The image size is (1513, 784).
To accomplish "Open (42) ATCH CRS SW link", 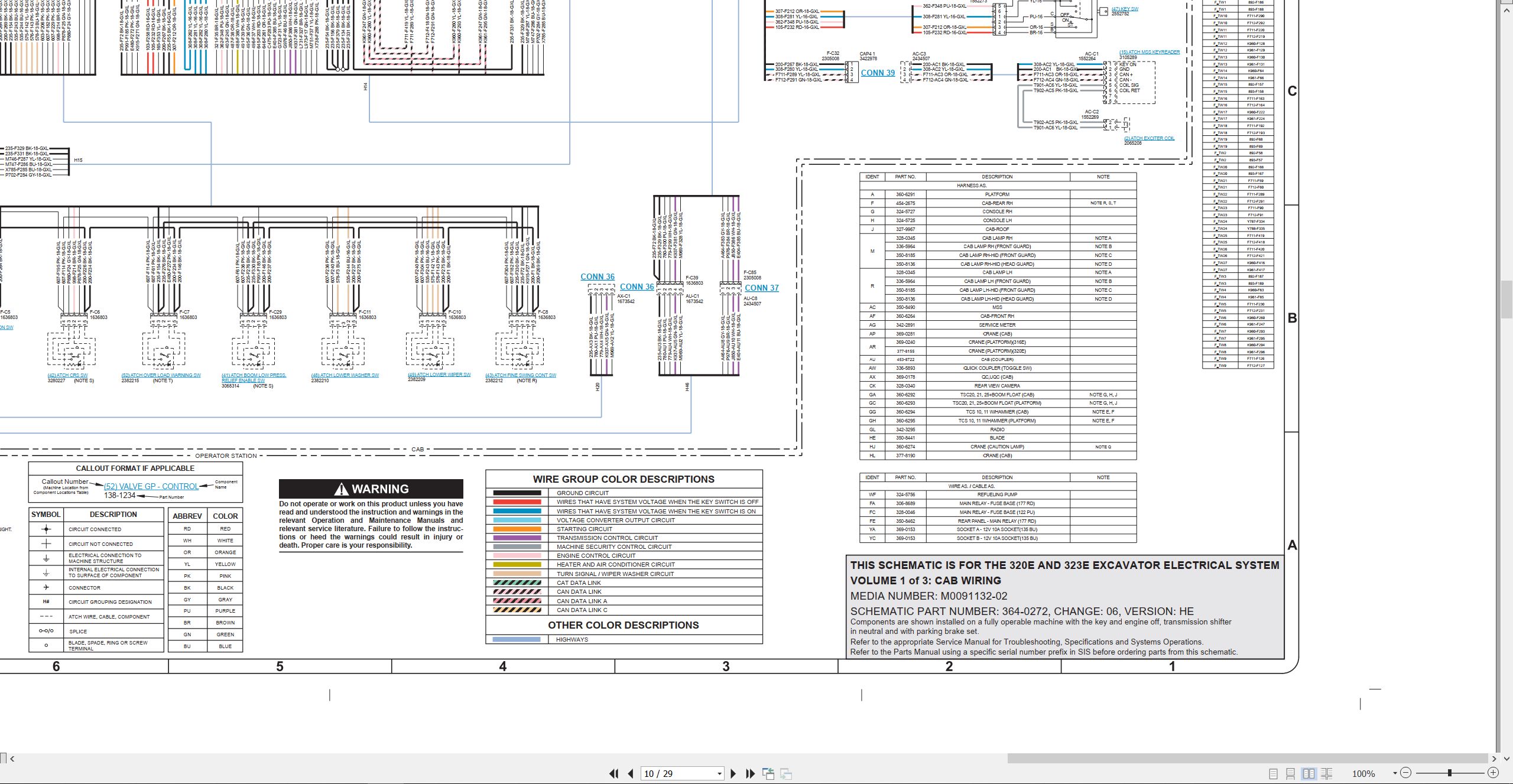I will click(67, 375).
